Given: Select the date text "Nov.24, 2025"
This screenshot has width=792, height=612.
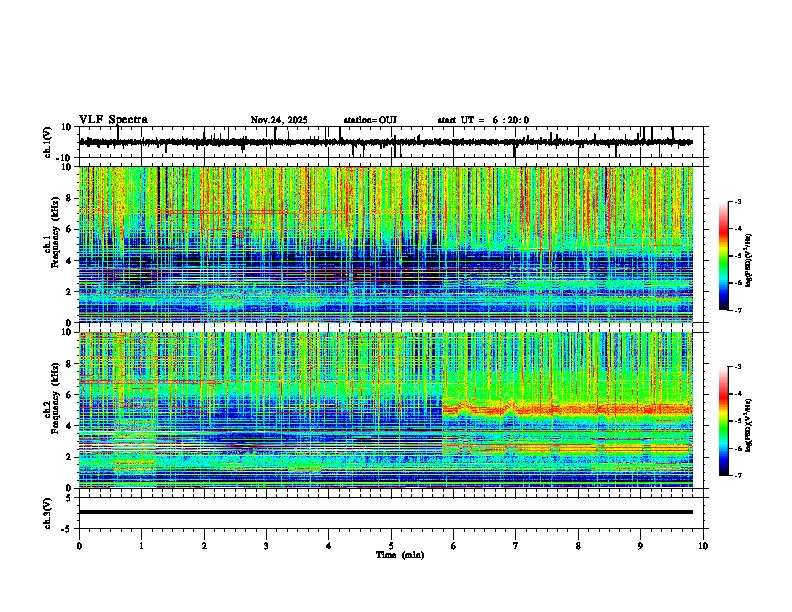Looking at the screenshot, I should 279,120.
